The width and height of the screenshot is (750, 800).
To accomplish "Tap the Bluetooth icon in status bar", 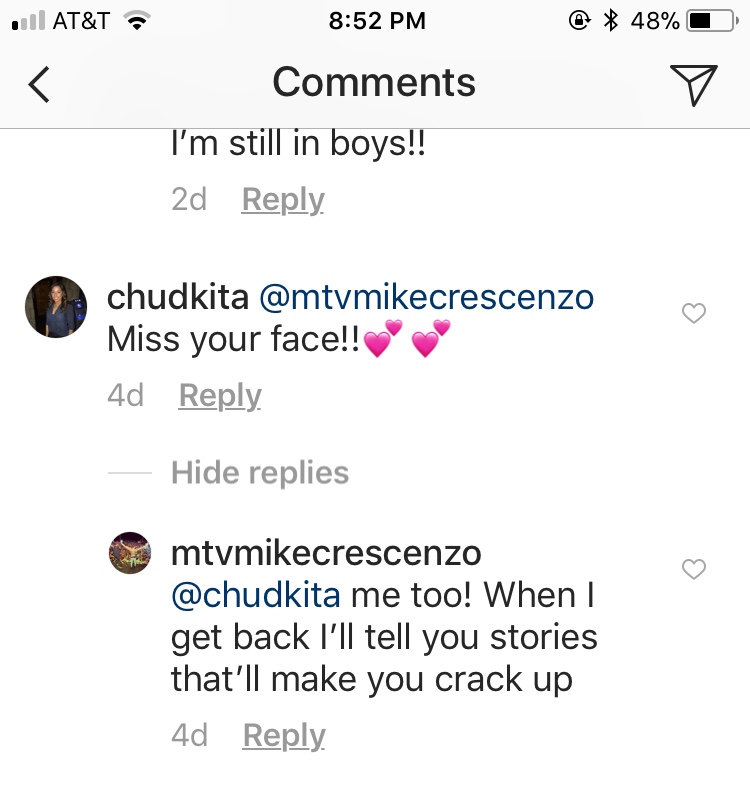I will 610,20.
